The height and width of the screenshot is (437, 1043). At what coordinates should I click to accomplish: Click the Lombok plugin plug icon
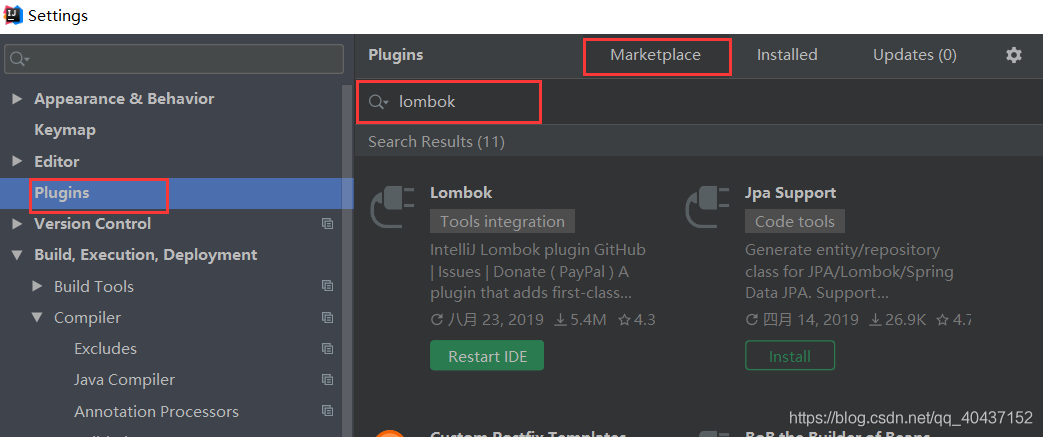tap(394, 207)
